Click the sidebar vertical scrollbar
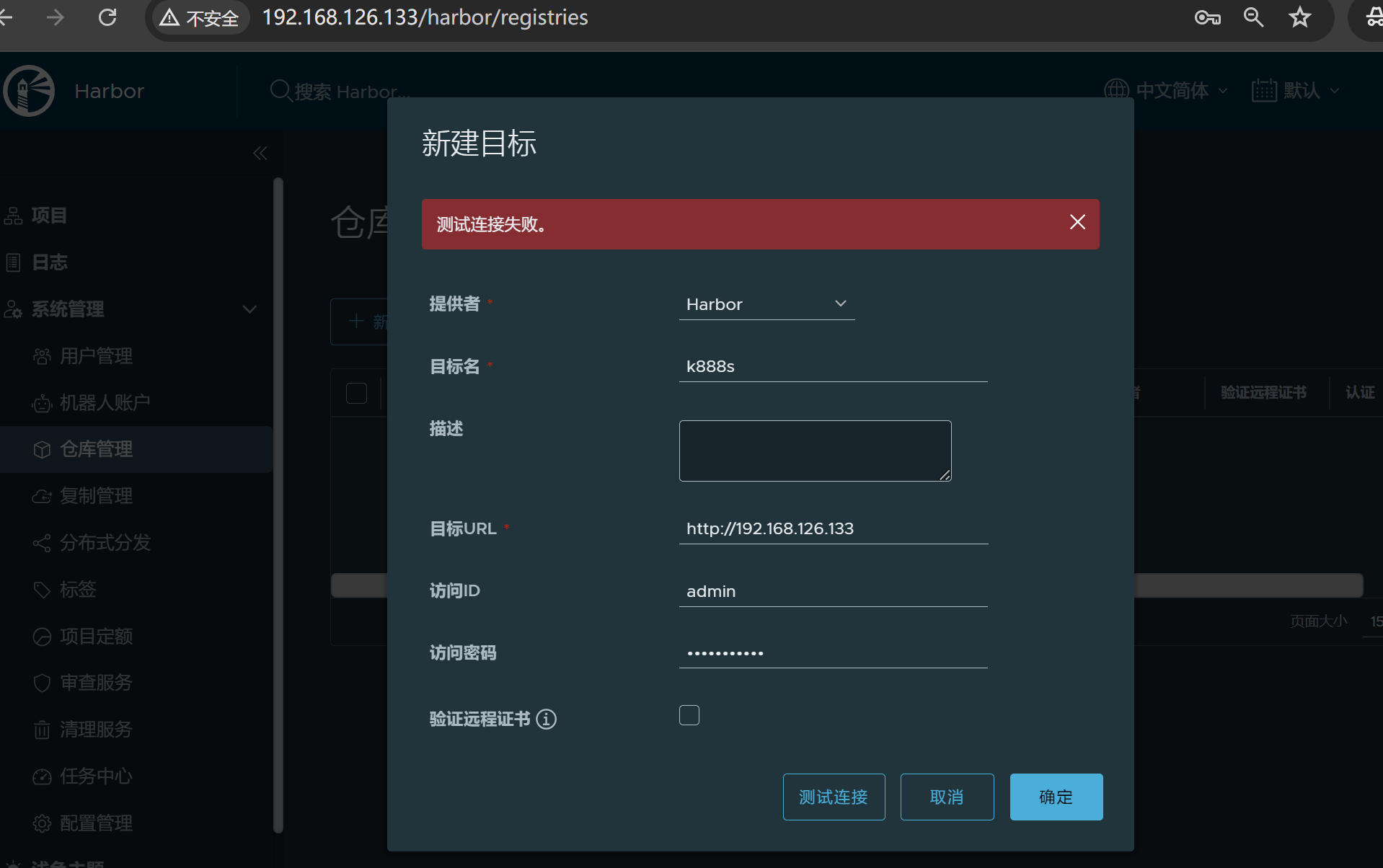Screen dimensions: 1383x868 coord(278,505)
